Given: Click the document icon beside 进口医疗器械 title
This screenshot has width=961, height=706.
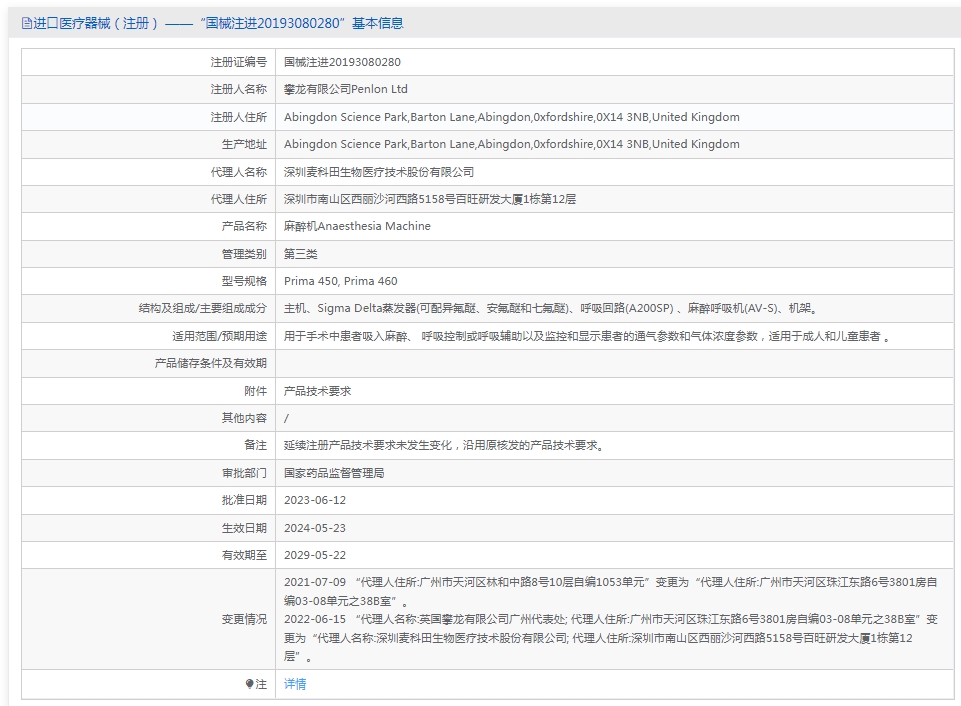Looking at the screenshot, I should pos(26,23).
